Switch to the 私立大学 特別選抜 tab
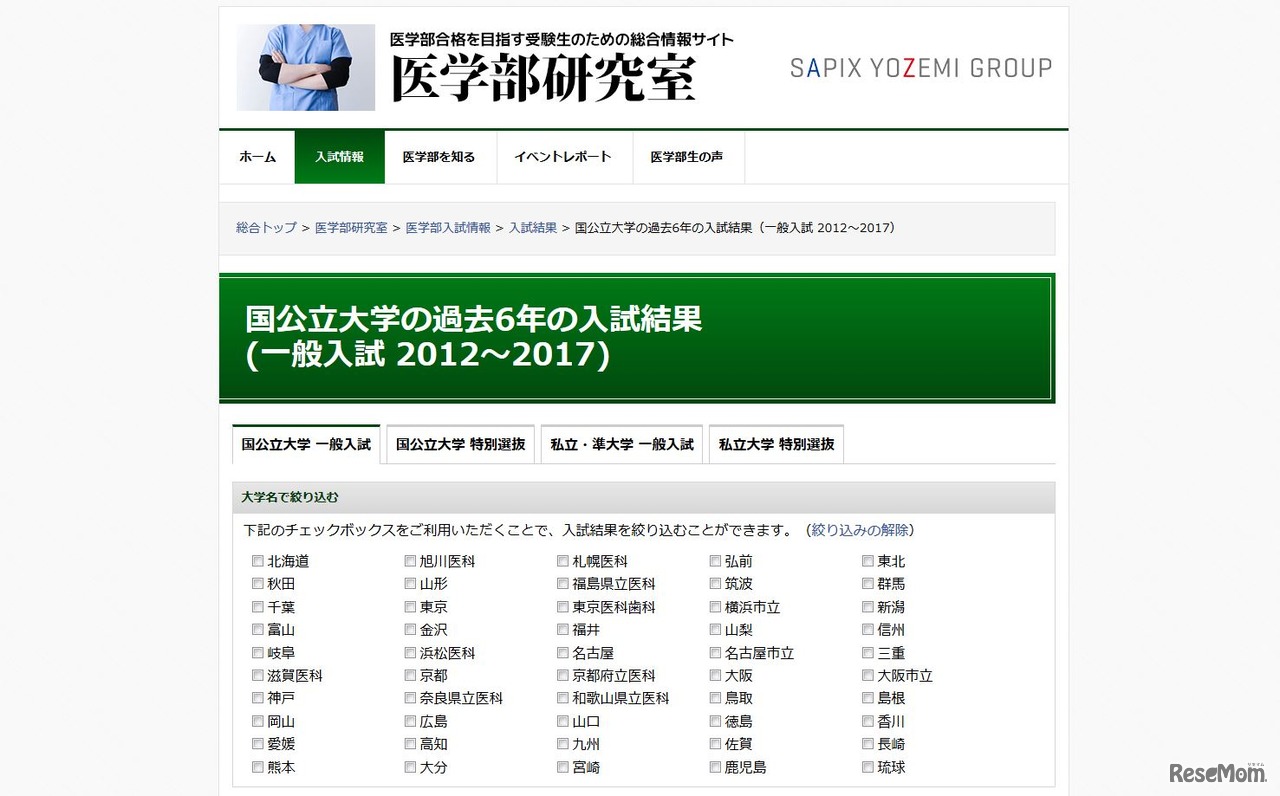Image resolution: width=1280 pixels, height=796 pixels. click(776, 444)
